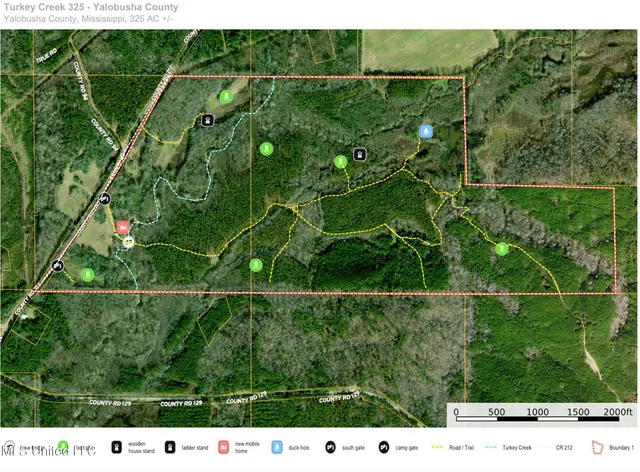Screen dimensions: 640x472
Task: Click "duck hole" legend label
Action: (x=299, y=448)
